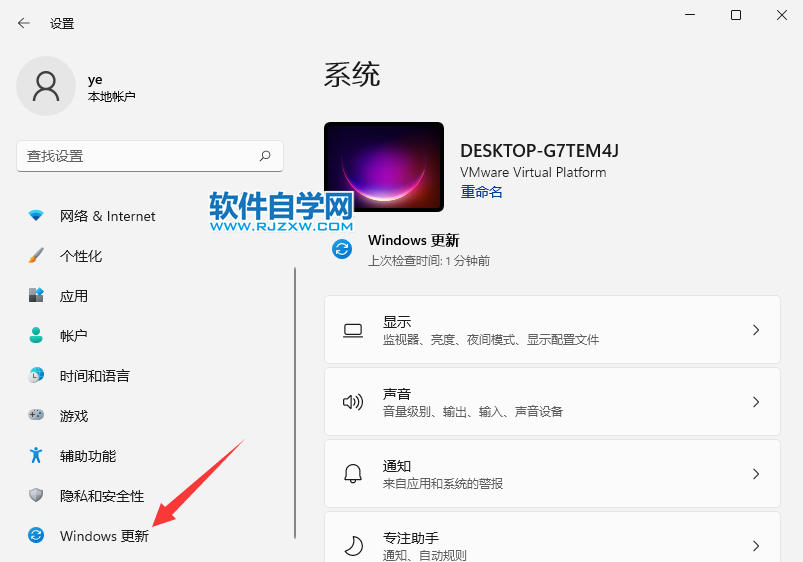Click the search magnifier icon
Image resolution: width=803 pixels, height=562 pixels.
265,156
